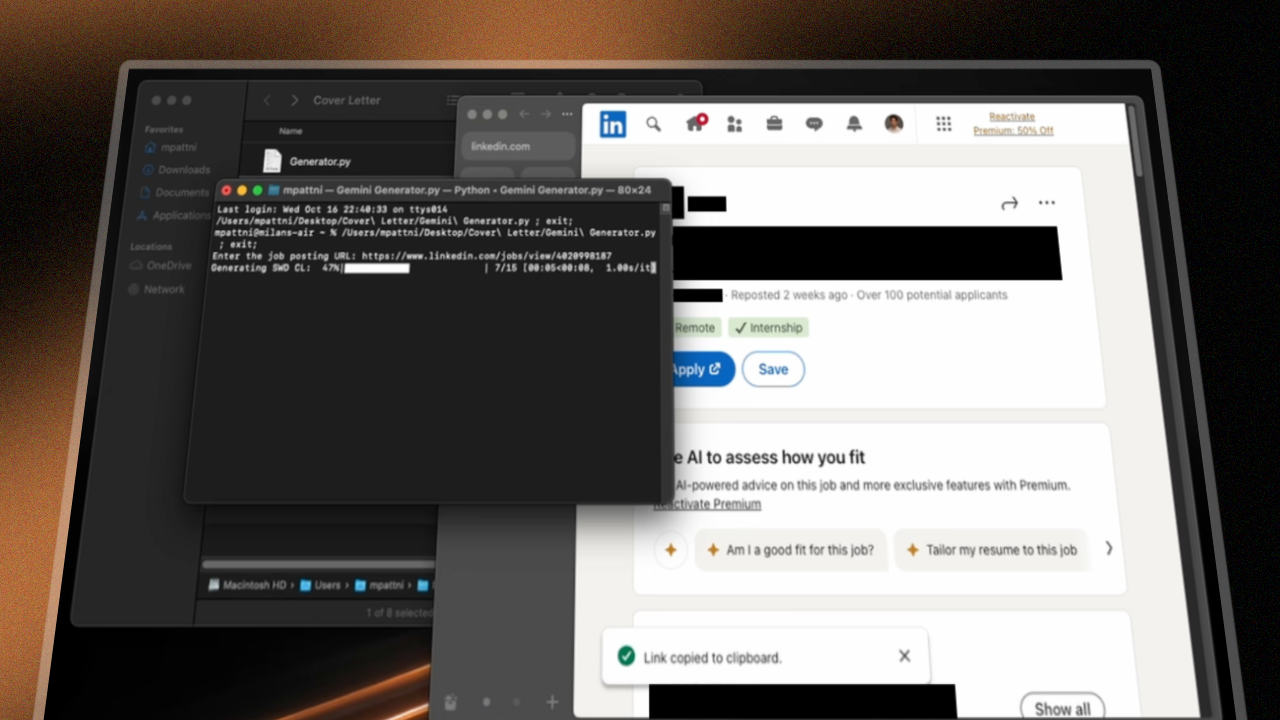Screen dimensions: 1280x720
Task: Dismiss the Link copied notification
Action: coord(904,656)
